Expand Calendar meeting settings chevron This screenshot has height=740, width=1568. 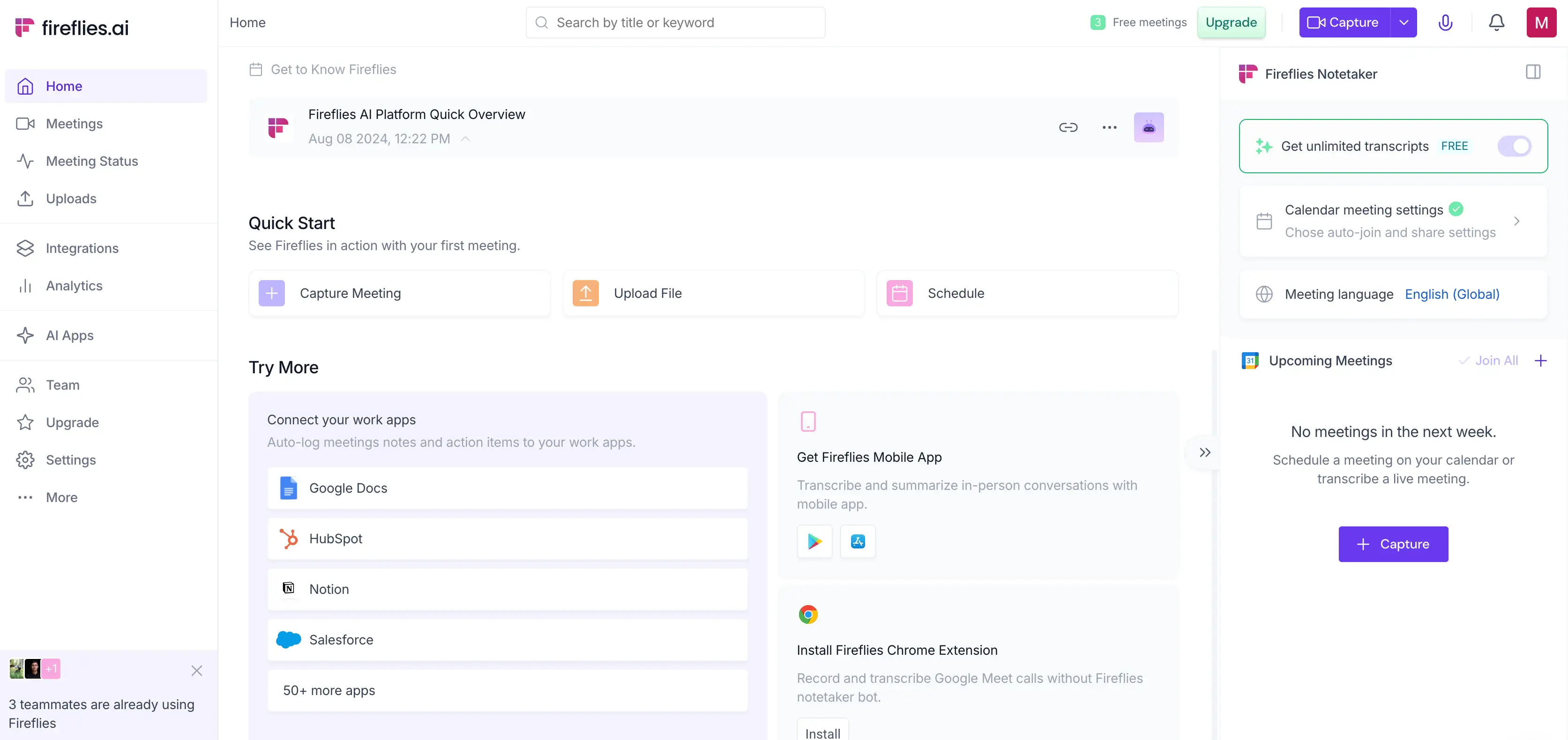click(x=1516, y=221)
